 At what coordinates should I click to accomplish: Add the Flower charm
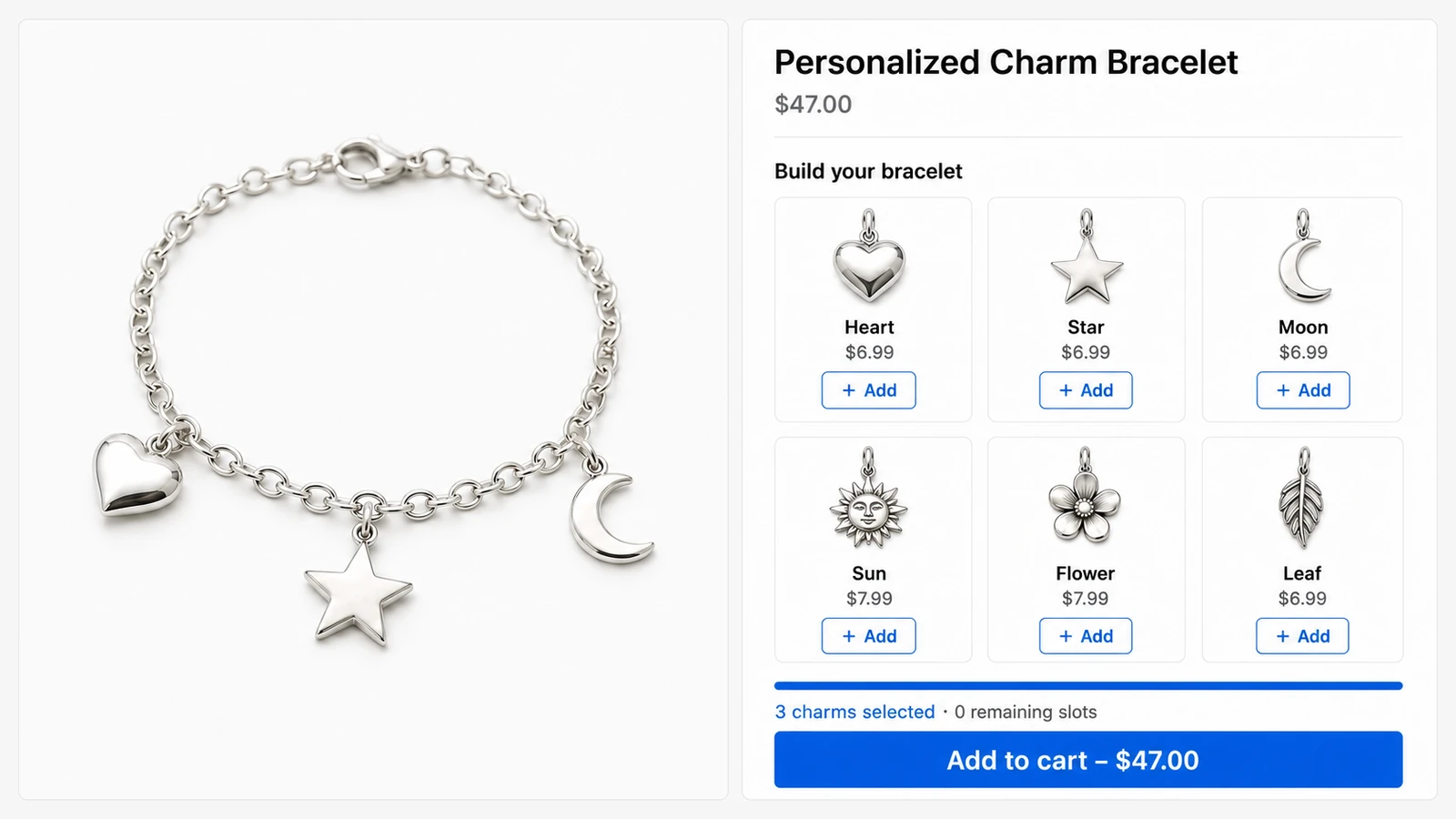[1086, 636]
